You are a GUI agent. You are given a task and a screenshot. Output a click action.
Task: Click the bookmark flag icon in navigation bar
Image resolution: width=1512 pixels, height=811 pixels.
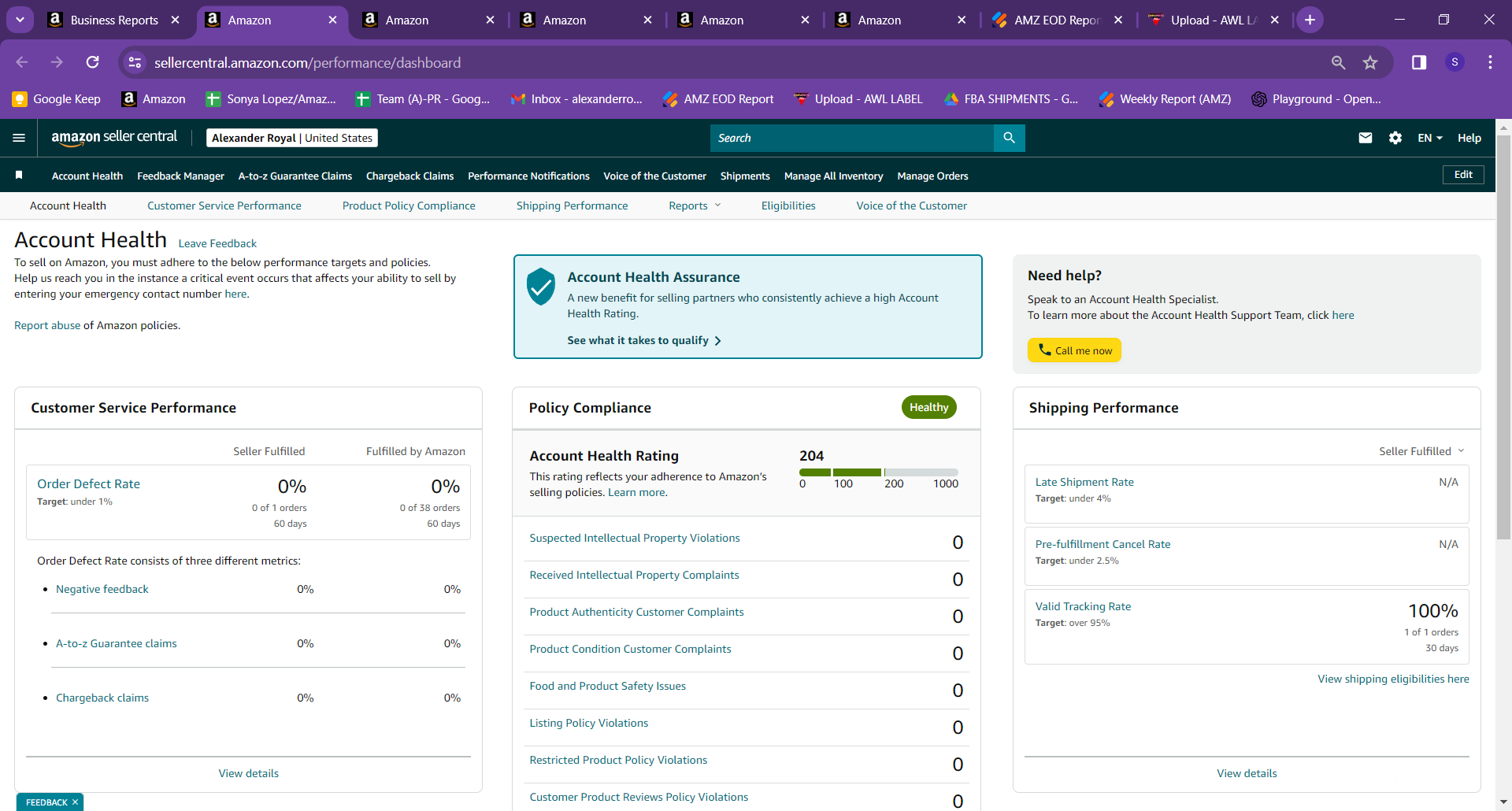(19, 175)
